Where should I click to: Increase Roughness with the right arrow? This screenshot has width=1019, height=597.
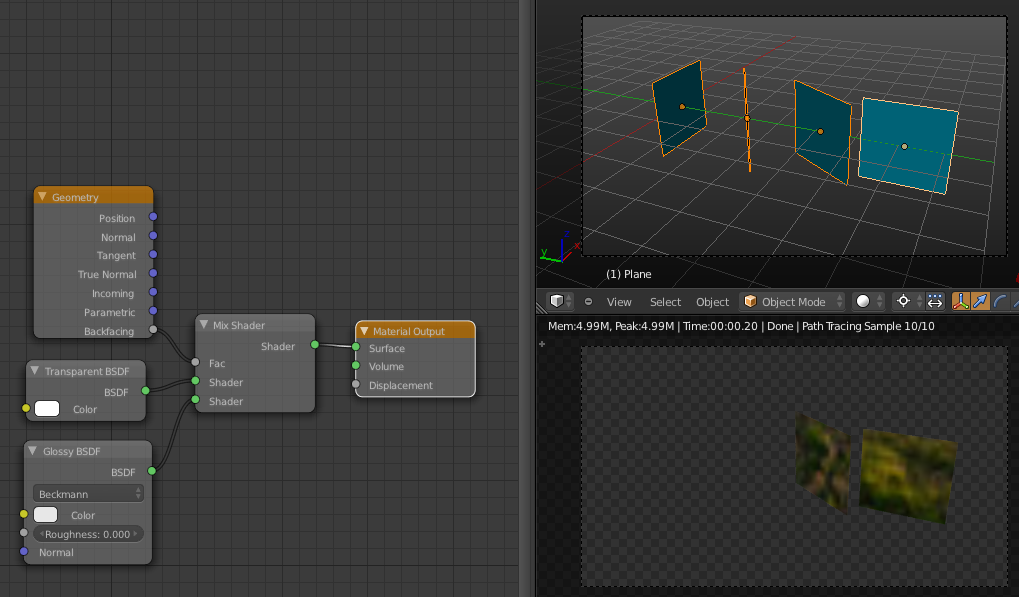[x=135, y=534]
